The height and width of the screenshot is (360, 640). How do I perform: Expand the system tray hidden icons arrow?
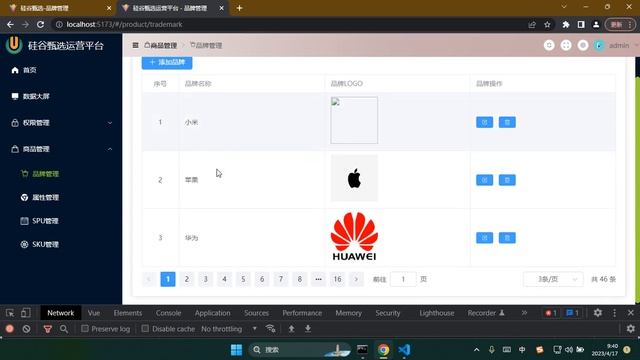click(476, 350)
